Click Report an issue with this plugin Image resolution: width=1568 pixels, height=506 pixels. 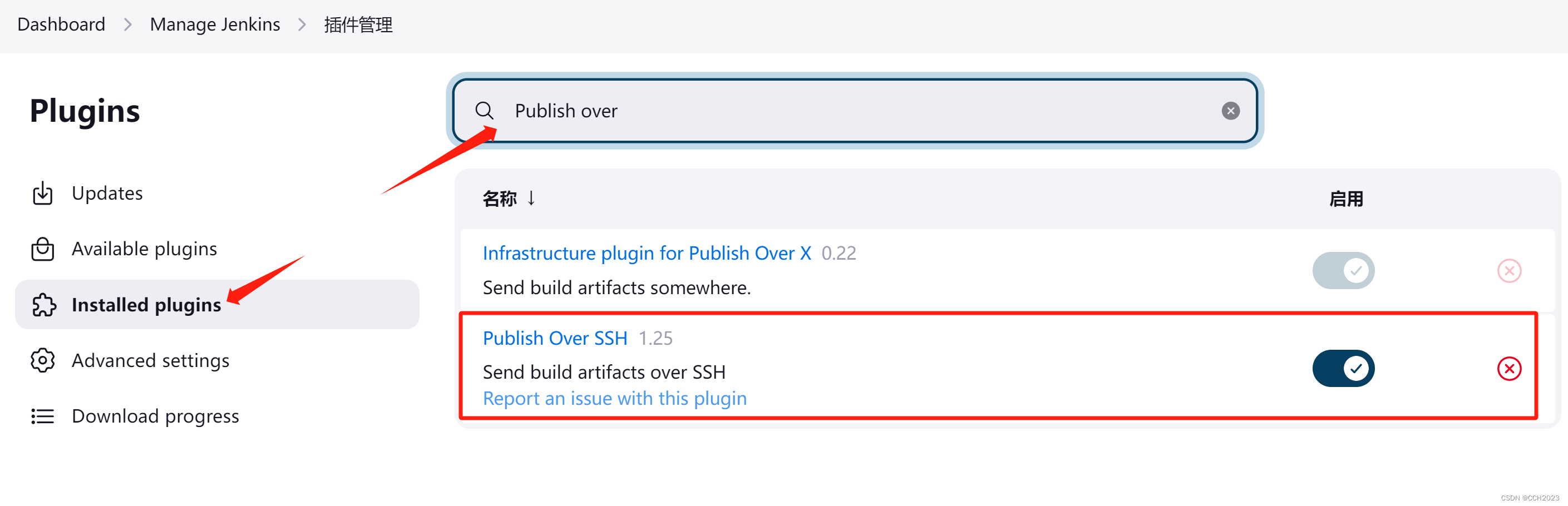coord(614,398)
